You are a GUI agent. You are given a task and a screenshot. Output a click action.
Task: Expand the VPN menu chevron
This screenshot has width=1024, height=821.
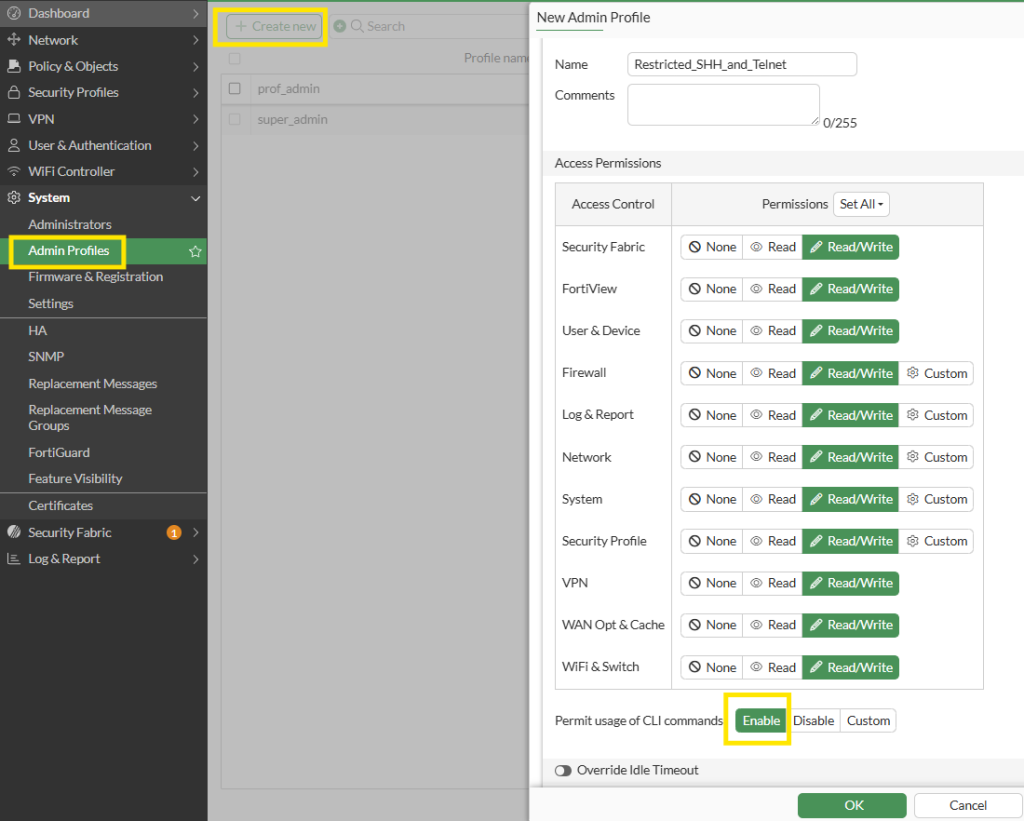pos(195,119)
